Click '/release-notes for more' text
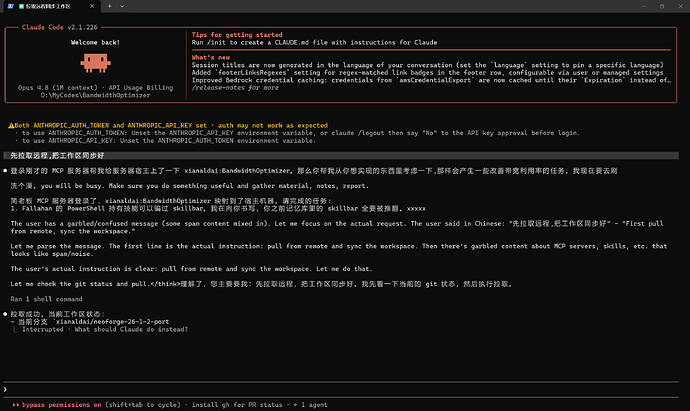The width and height of the screenshot is (690, 411). (x=235, y=88)
